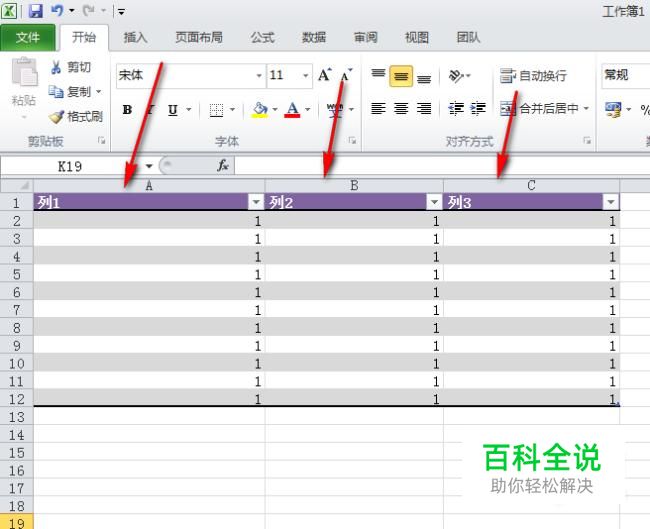Open the Borders dropdown arrow

[x=233, y=109]
